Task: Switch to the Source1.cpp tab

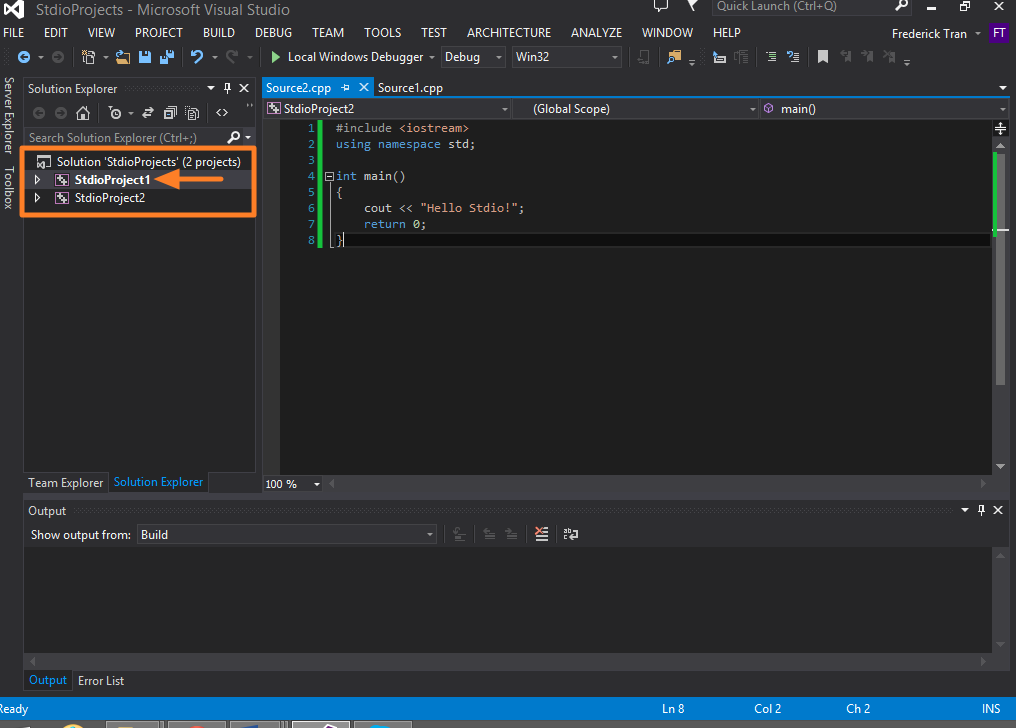Action: click(x=410, y=87)
